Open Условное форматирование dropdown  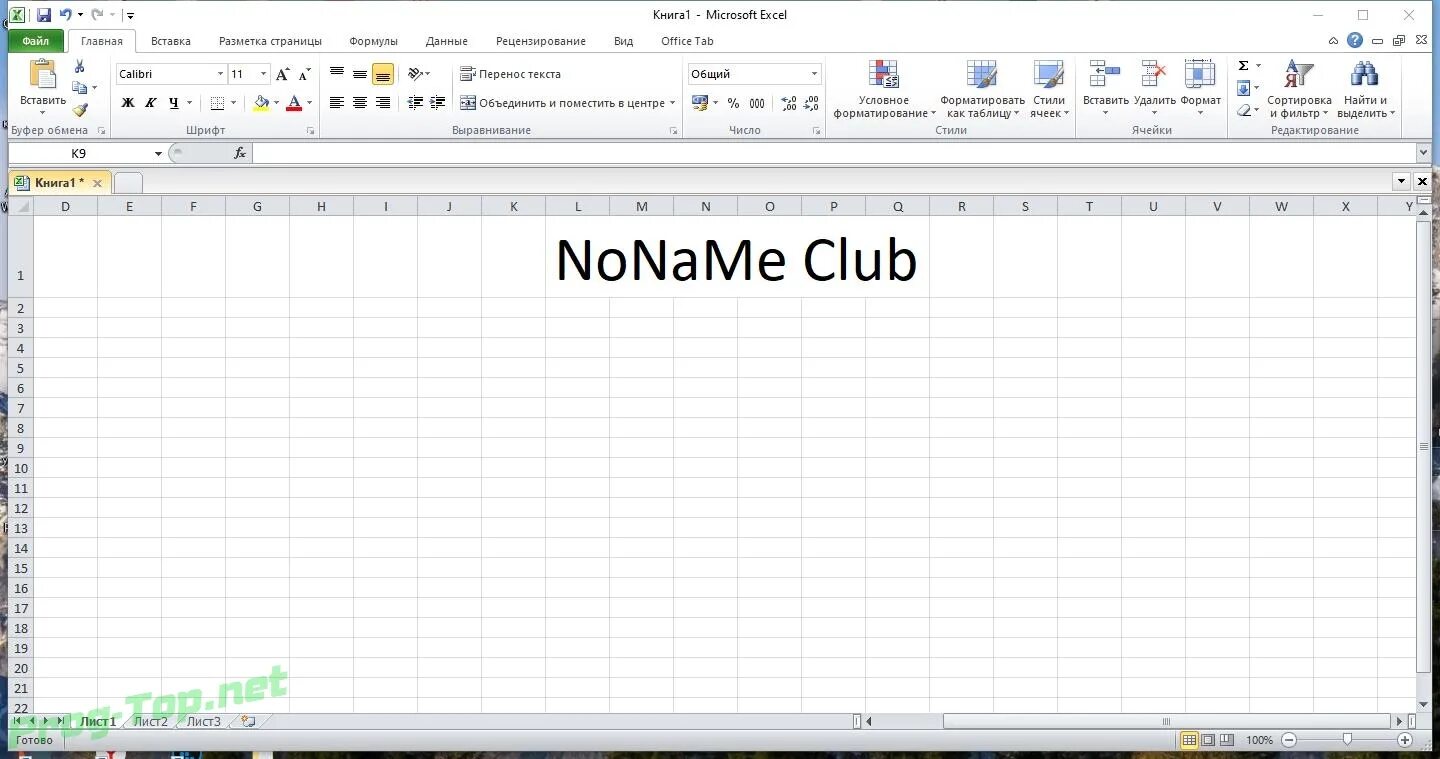coord(884,89)
